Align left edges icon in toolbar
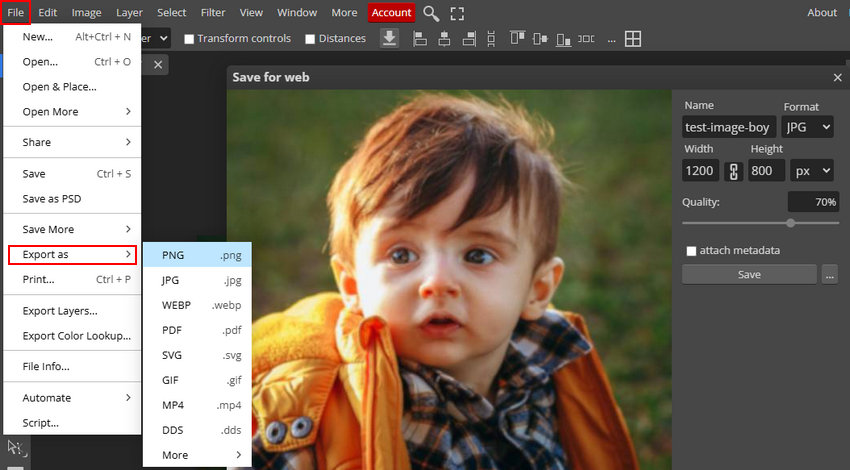Viewport: 850px width, 470px height. pos(420,38)
